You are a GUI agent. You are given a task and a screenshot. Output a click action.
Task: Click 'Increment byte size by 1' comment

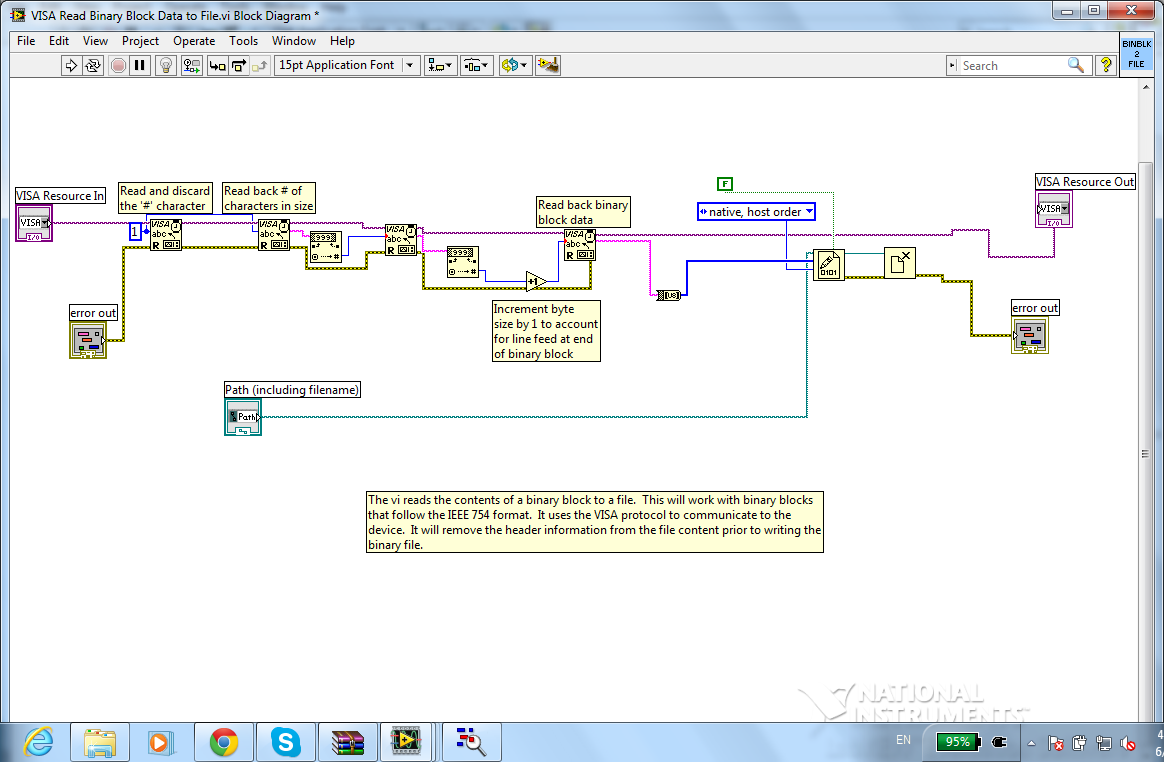546,331
